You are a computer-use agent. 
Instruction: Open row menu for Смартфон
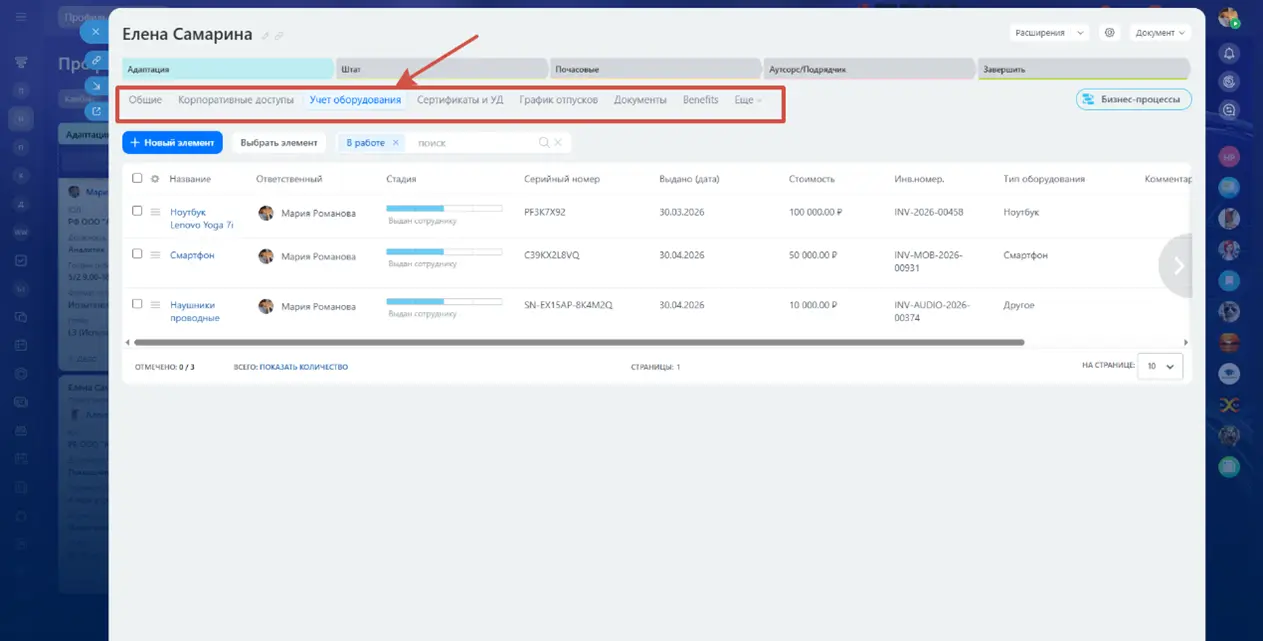point(155,255)
